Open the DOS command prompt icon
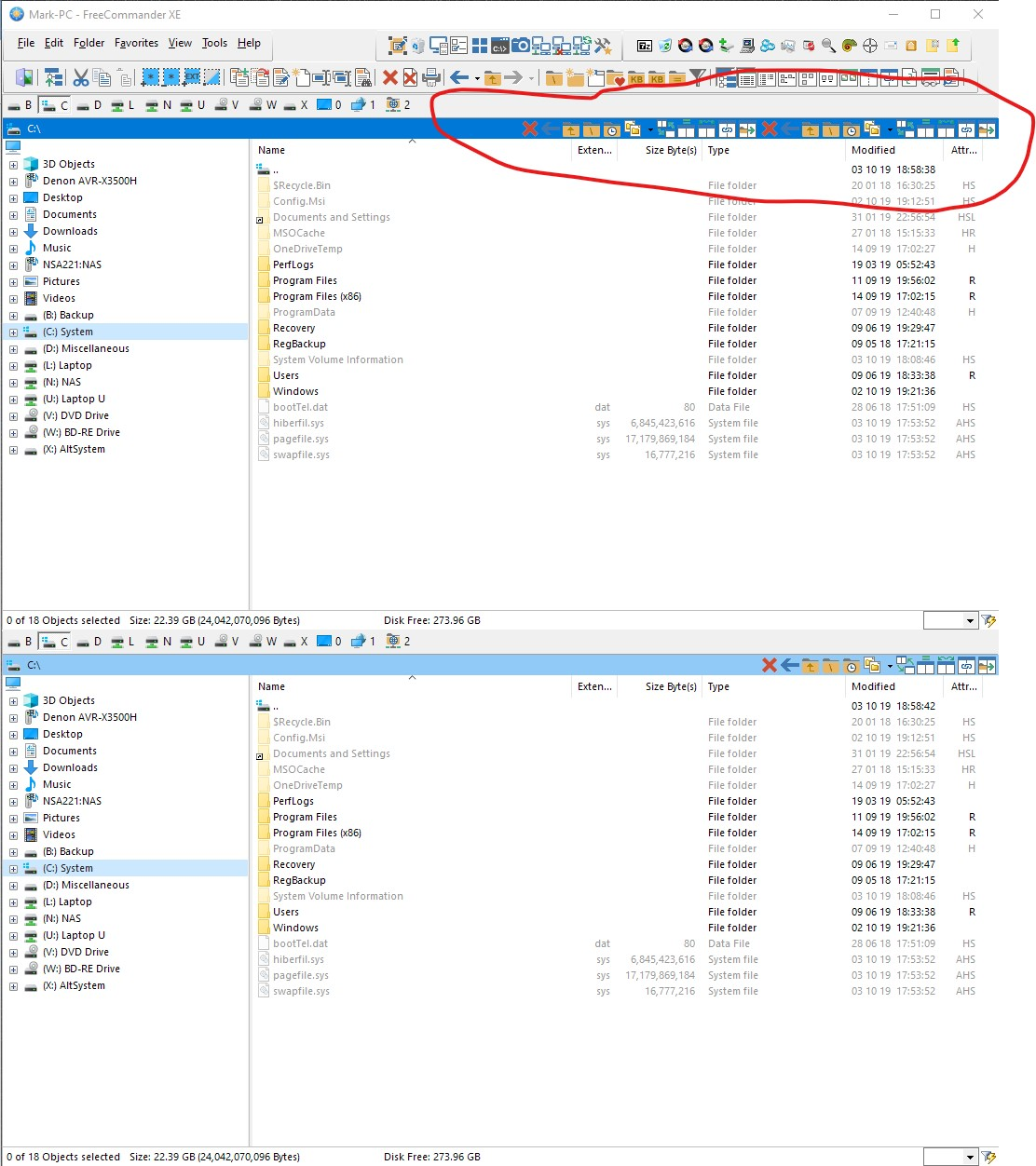1036x1166 pixels. pos(500,46)
